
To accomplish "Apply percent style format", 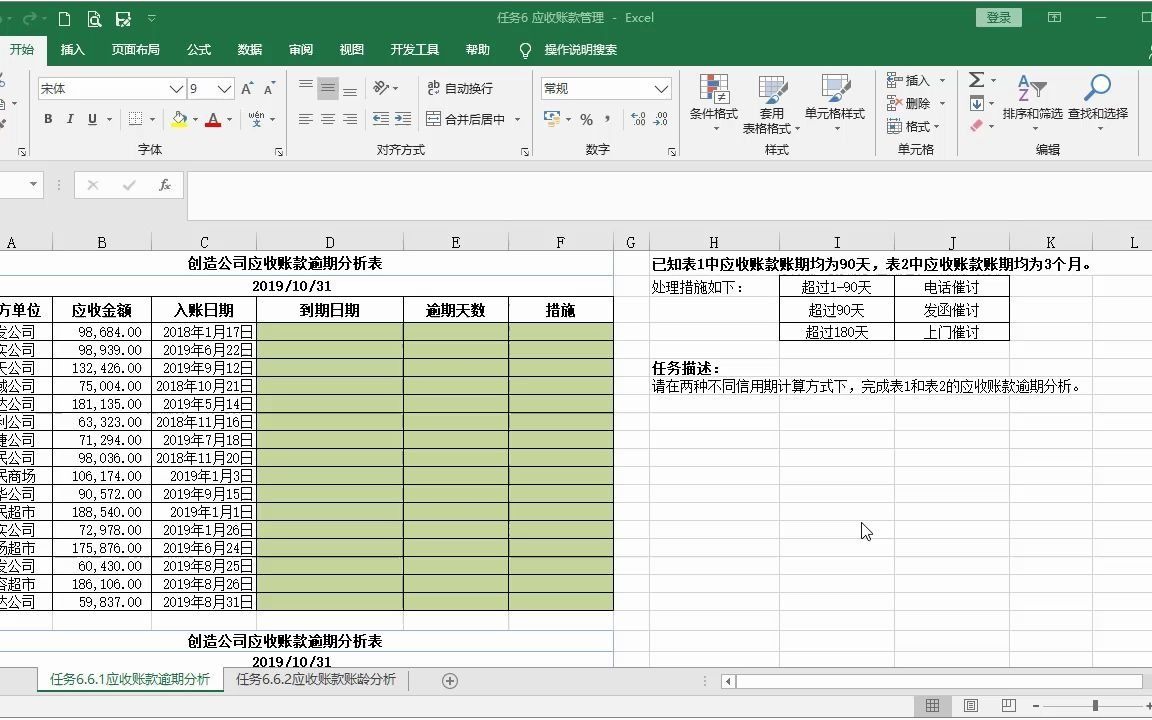I will [x=586, y=119].
